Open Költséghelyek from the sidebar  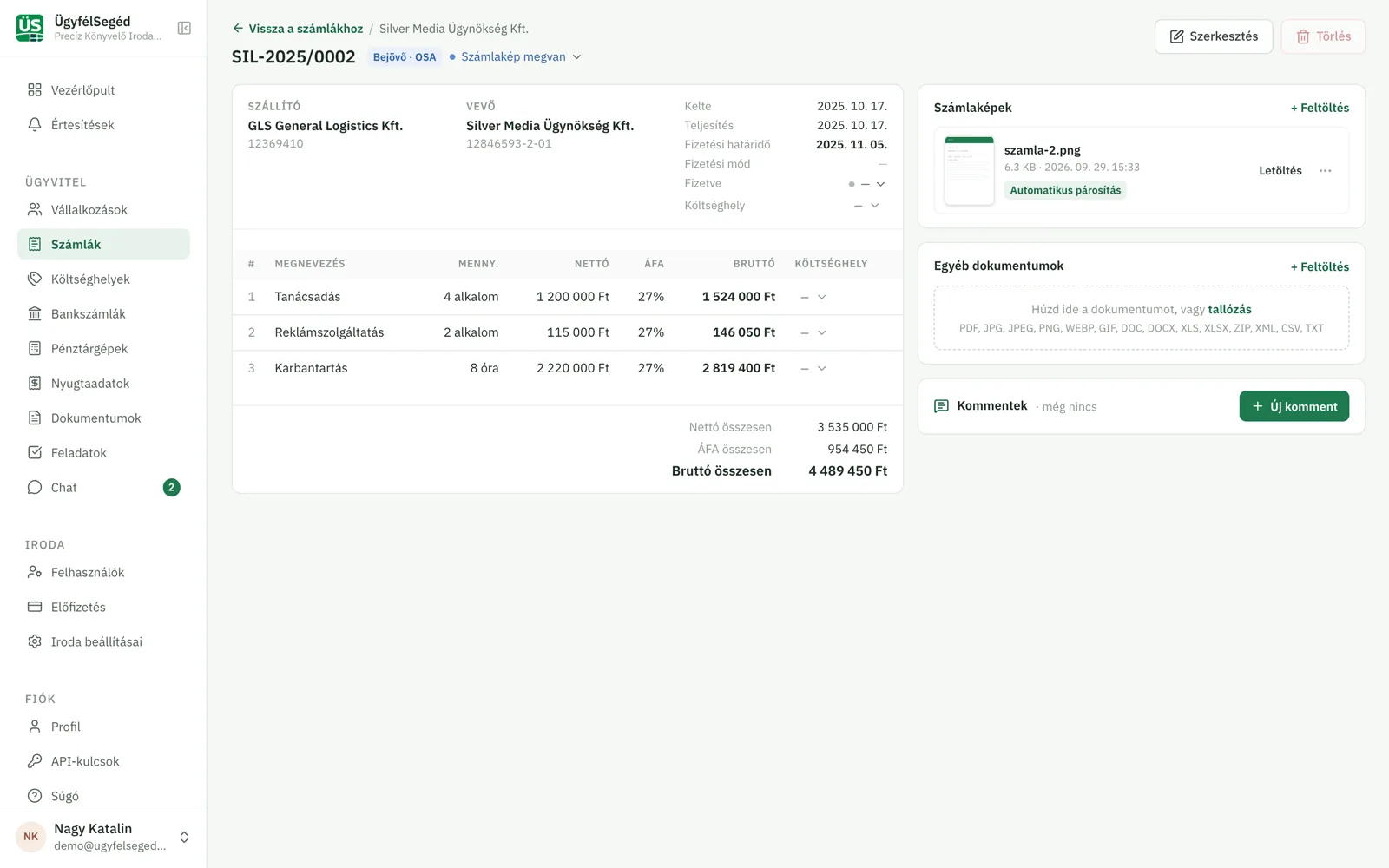pos(103,279)
